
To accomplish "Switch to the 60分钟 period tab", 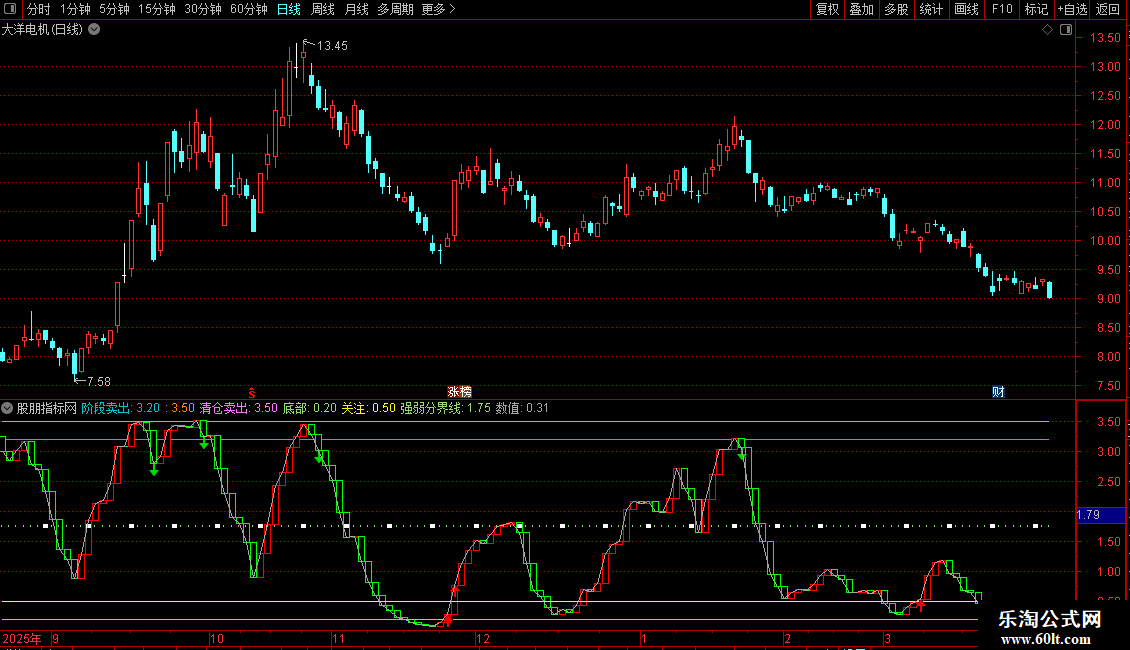I will click(x=248, y=9).
